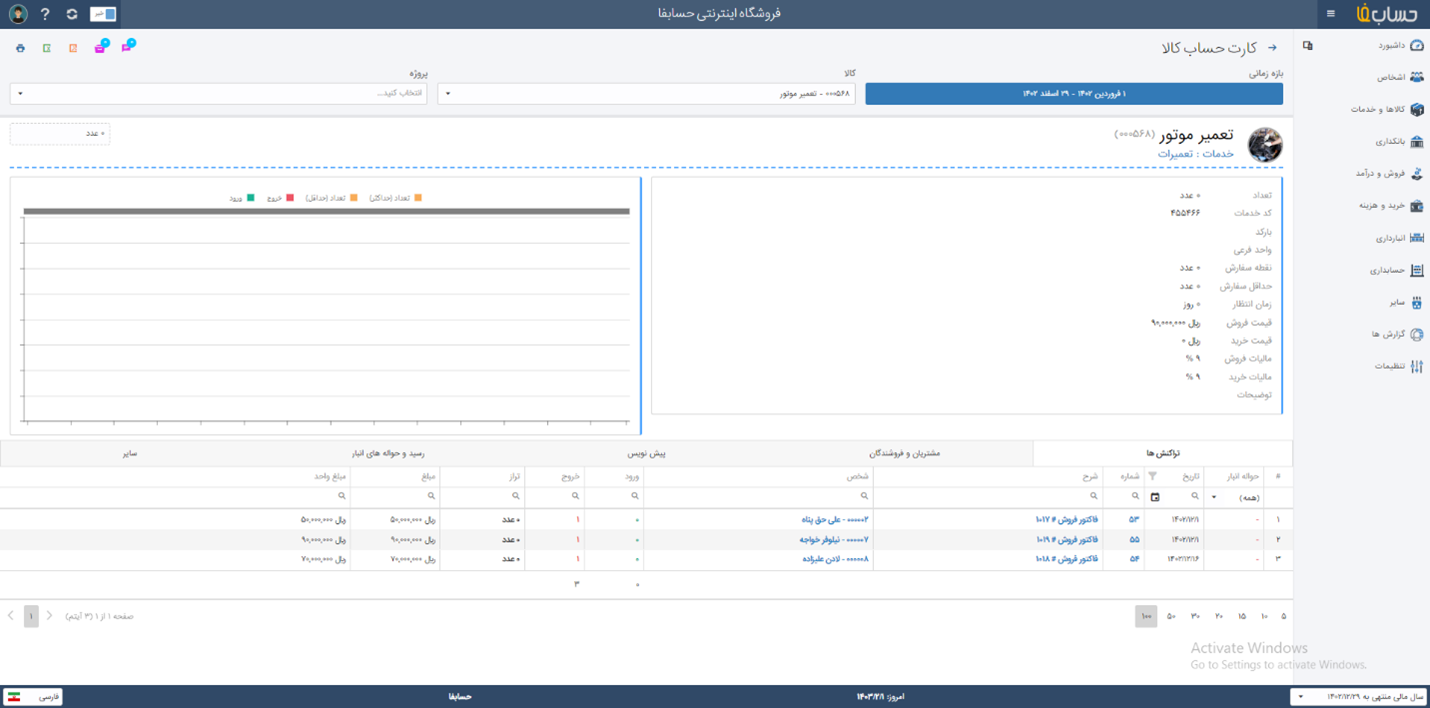Open the پروژه project dropdown
Screen dimensions: 1430x708
tap(219, 93)
